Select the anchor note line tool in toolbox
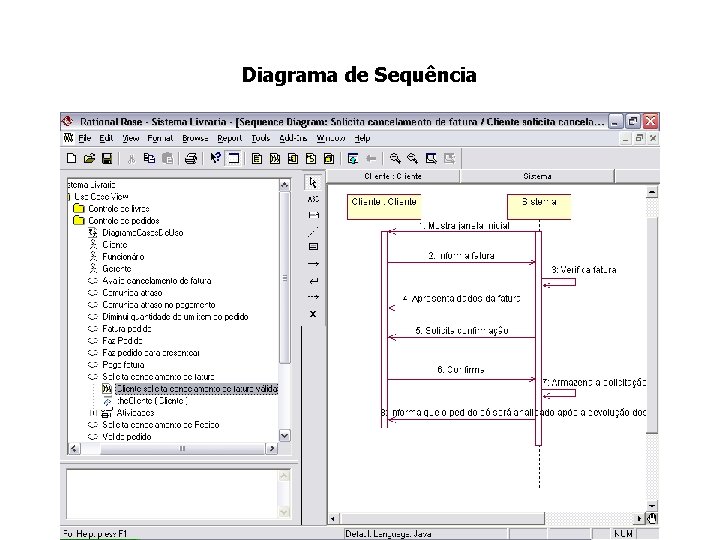This screenshot has width=720, height=540. (313, 231)
